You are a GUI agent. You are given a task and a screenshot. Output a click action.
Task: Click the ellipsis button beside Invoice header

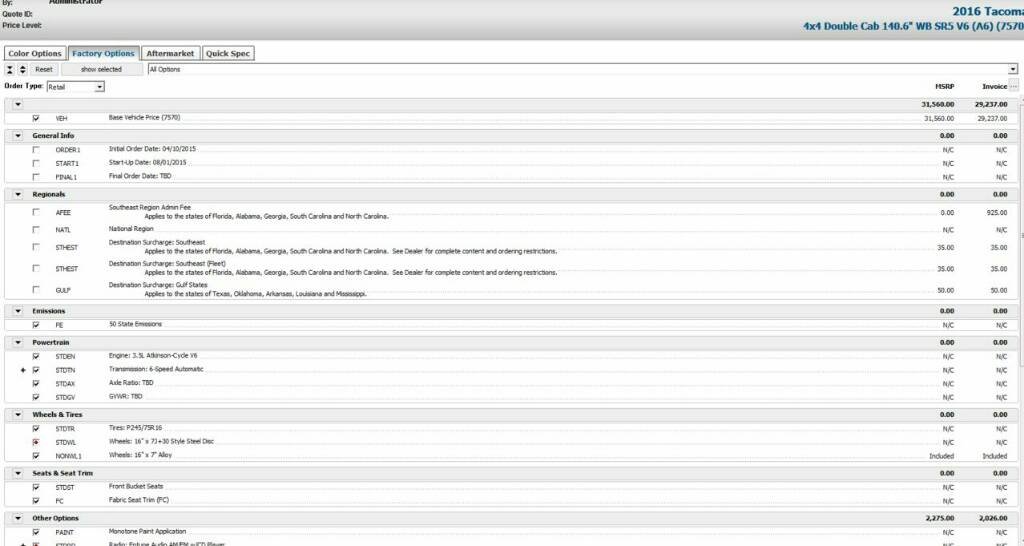[x=1014, y=86]
